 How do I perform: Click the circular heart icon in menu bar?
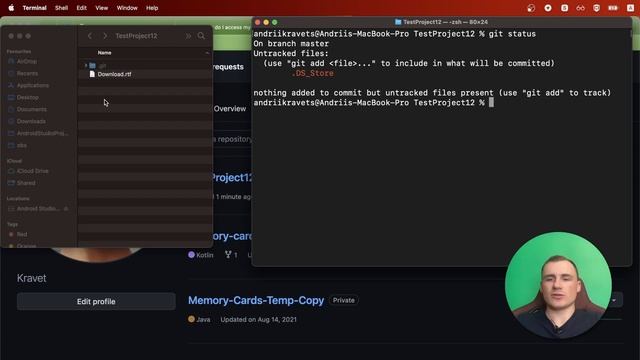pos(548,8)
